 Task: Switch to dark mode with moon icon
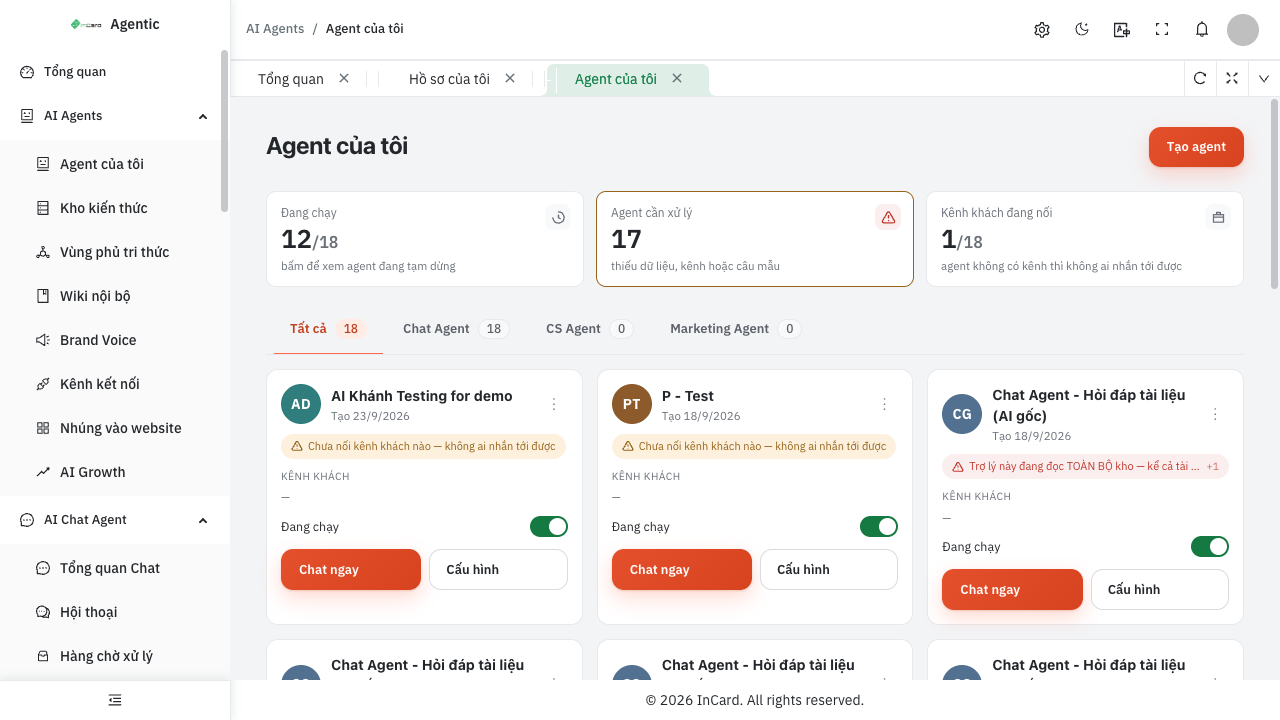point(1082,30)
